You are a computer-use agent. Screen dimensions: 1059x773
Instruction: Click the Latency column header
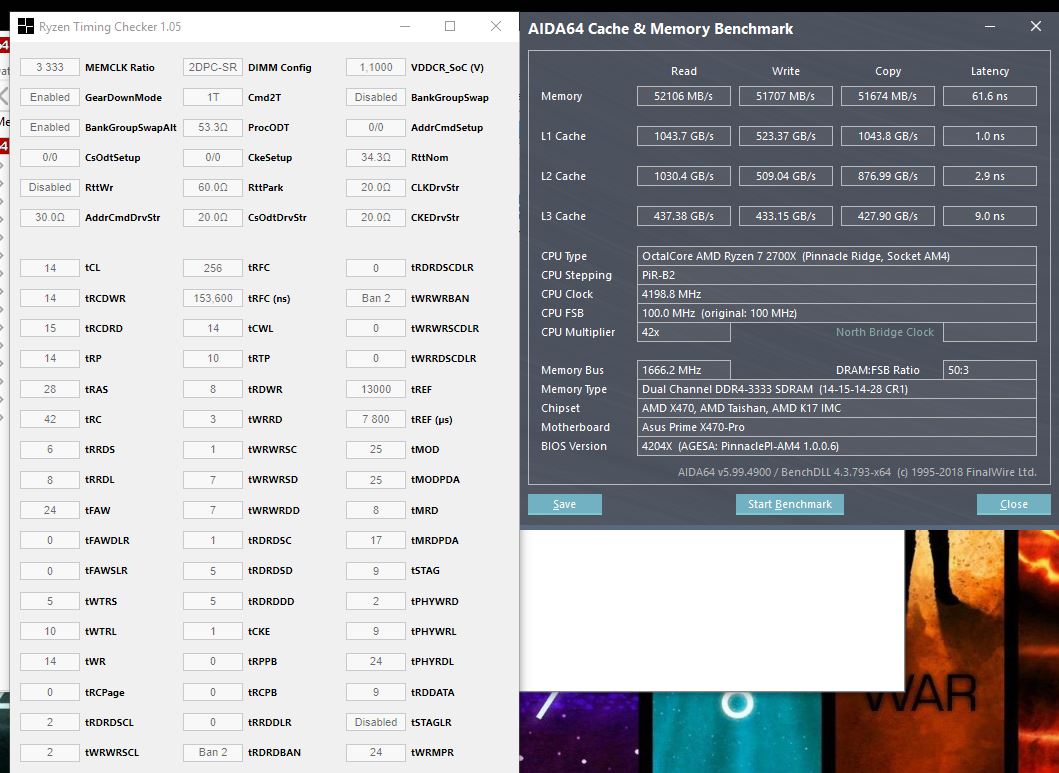989,71
